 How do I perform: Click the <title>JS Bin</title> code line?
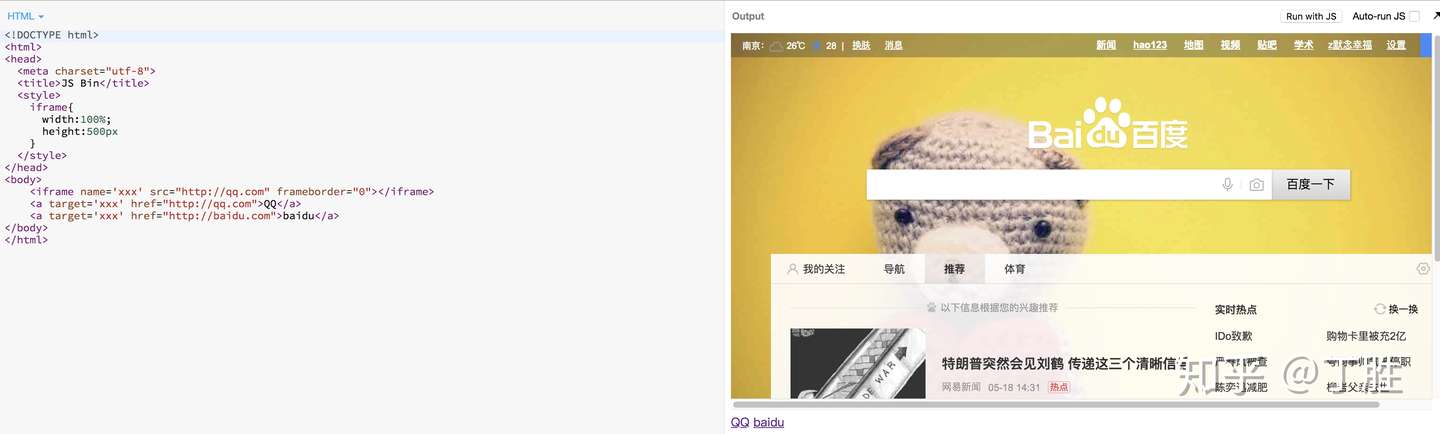pyautogui.click(x=83, y=83)
